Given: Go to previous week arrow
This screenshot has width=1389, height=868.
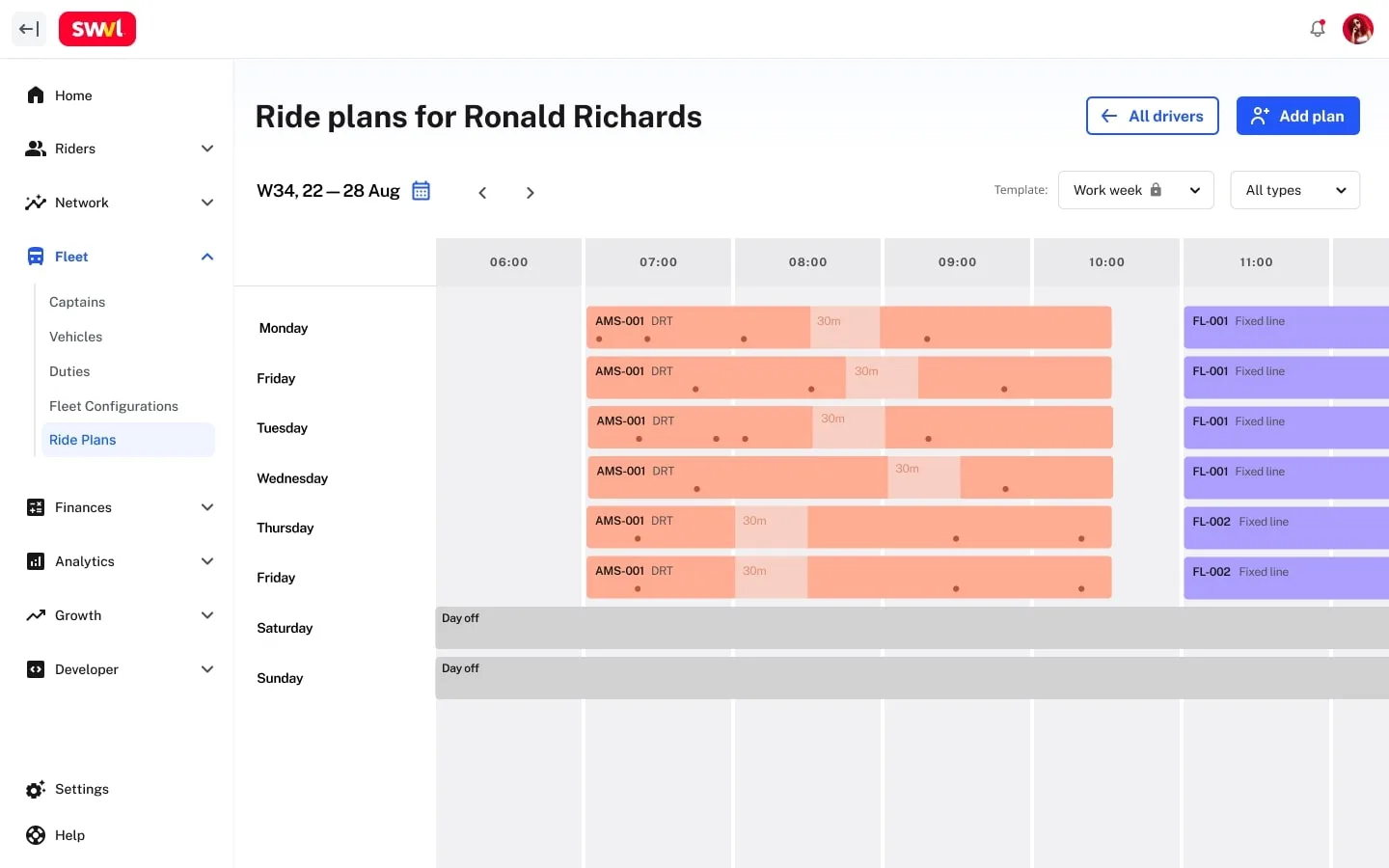Looking at the screenshot, I should tap(482, 193).
